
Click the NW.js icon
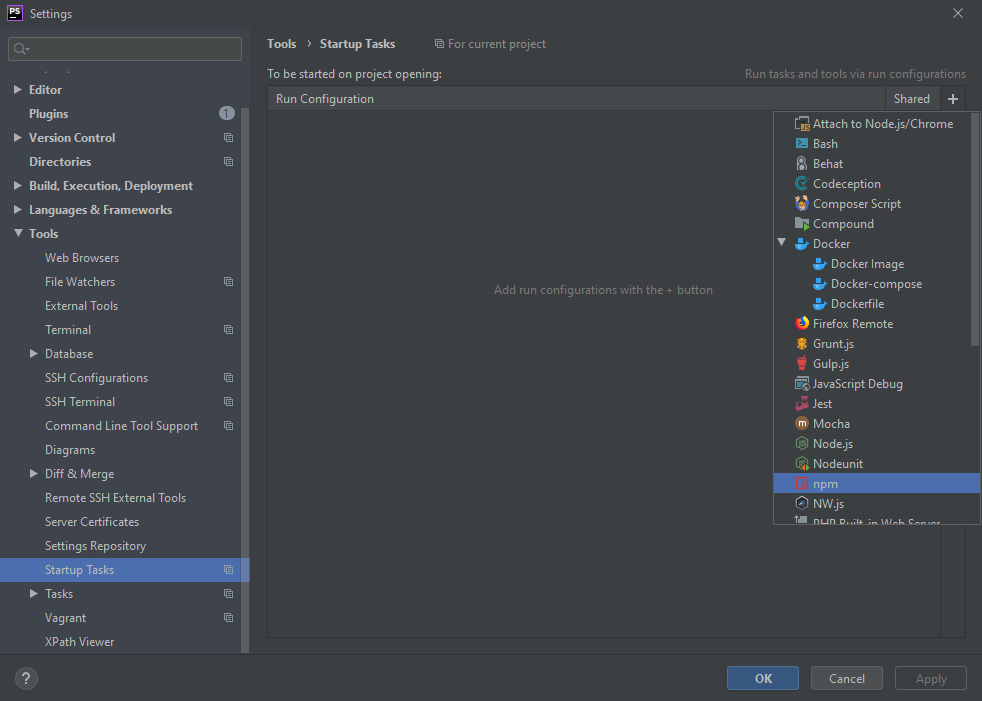[x=802, y=503]
